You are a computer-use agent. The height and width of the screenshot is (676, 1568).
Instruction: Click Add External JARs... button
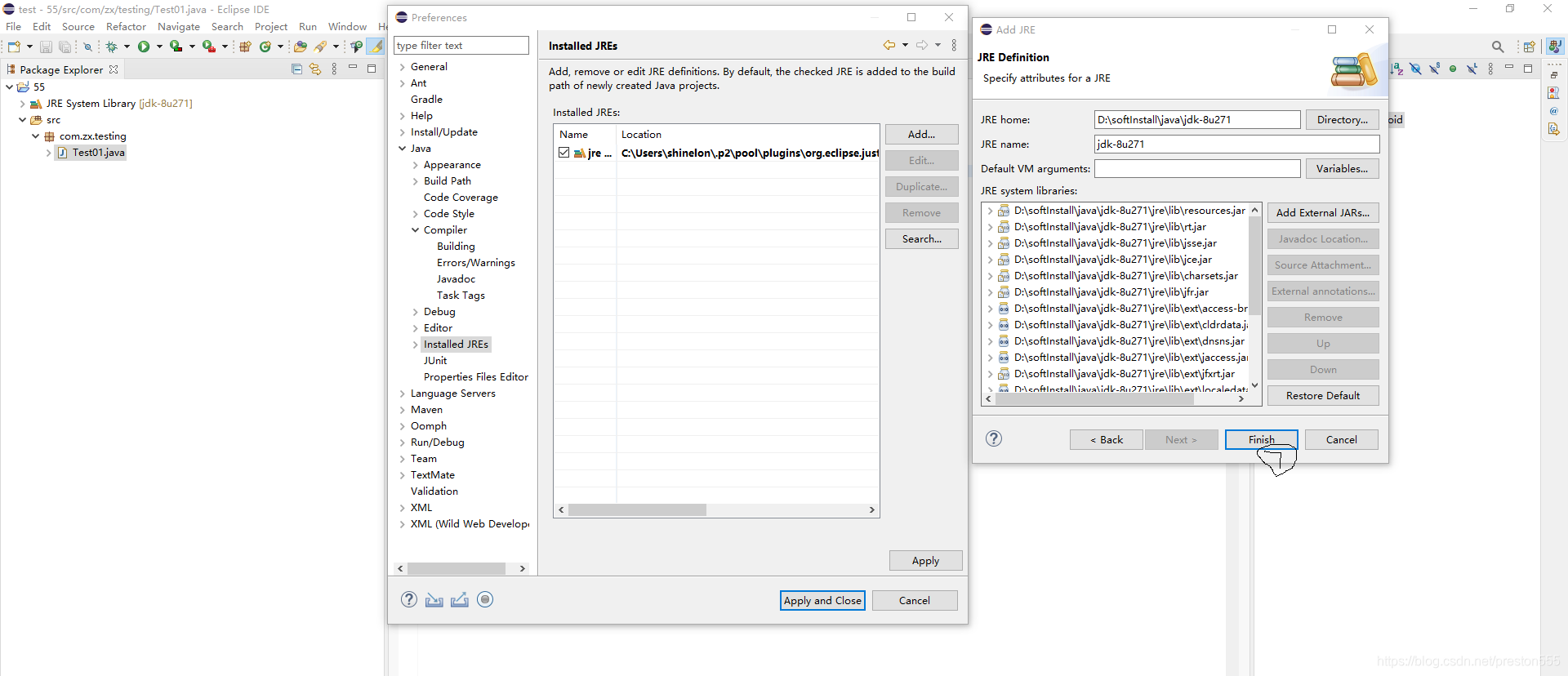pyautogui.click(x=1323, y=212)
